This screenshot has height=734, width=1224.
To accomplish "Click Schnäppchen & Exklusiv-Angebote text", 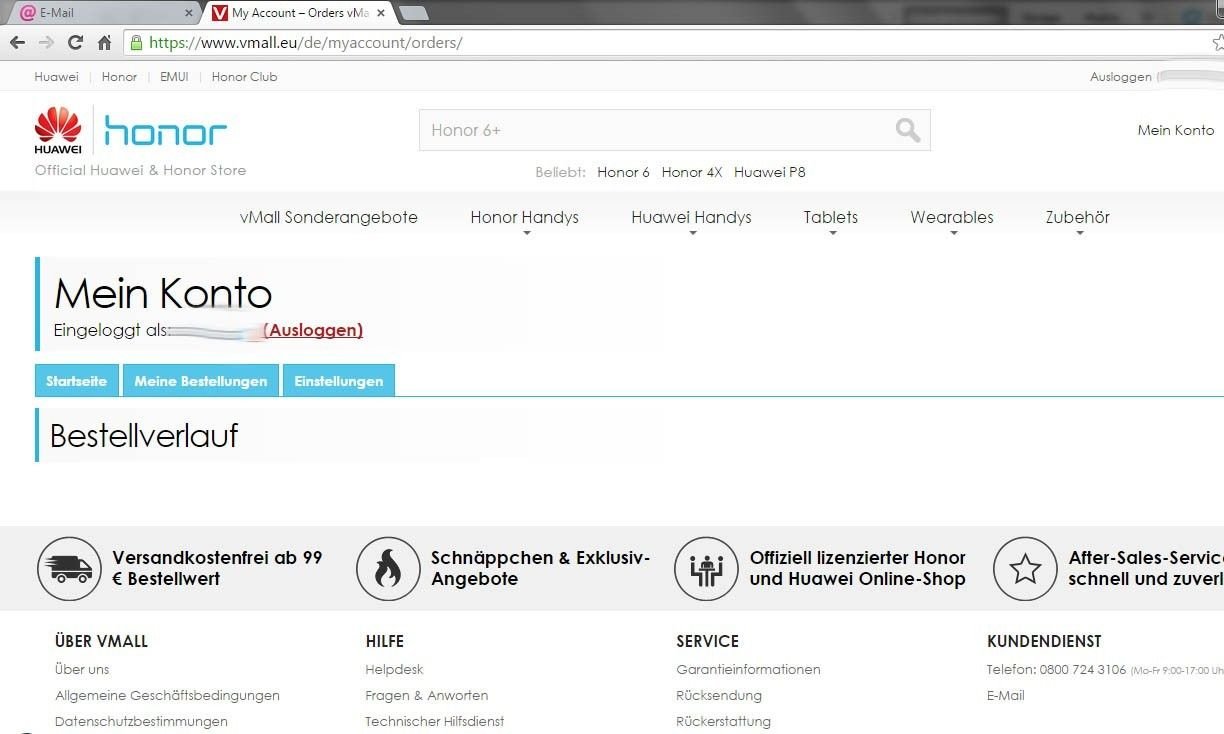I will click(x=541, y=568).
